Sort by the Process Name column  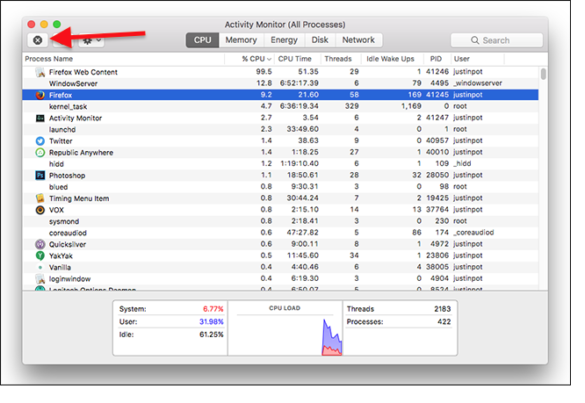[x=123, y=59]
